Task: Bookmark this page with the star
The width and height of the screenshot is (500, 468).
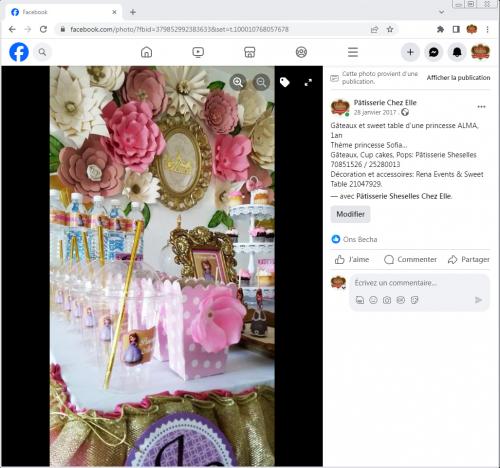Action: click(390, 29)
